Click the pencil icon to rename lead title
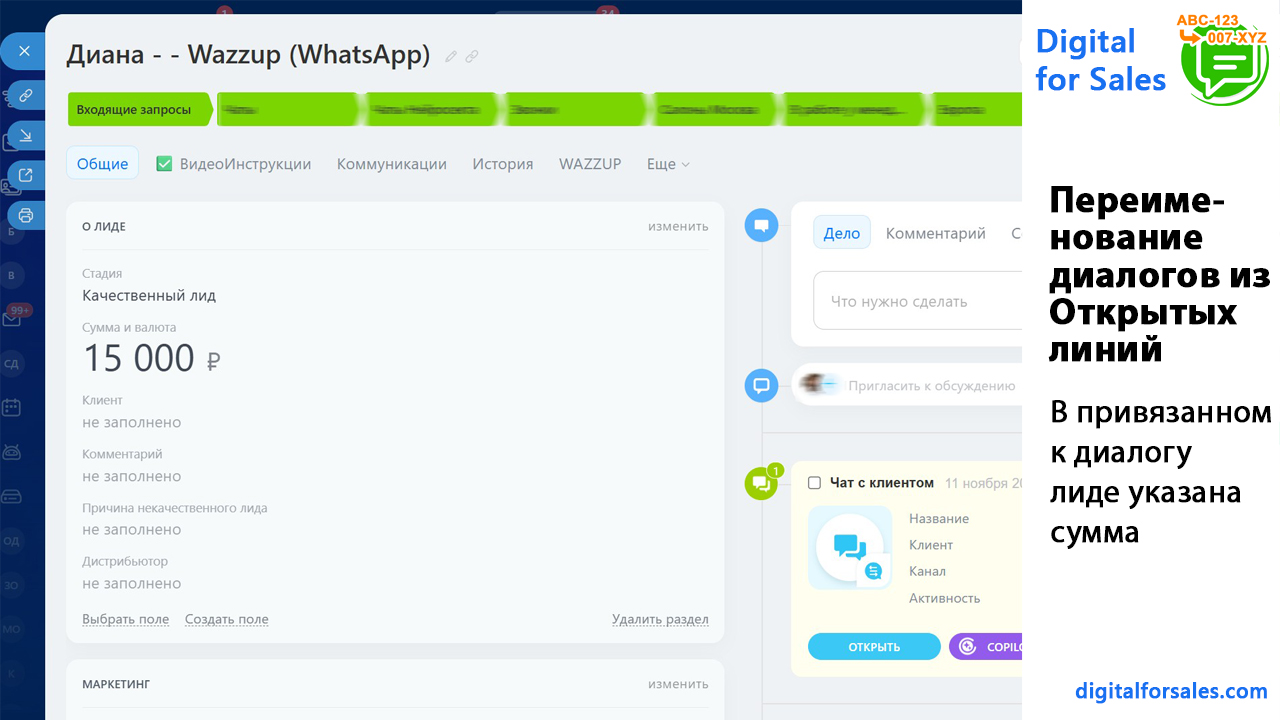This screenshot has width=1280, height=720. pyautogui.click(x=451, y=57)
